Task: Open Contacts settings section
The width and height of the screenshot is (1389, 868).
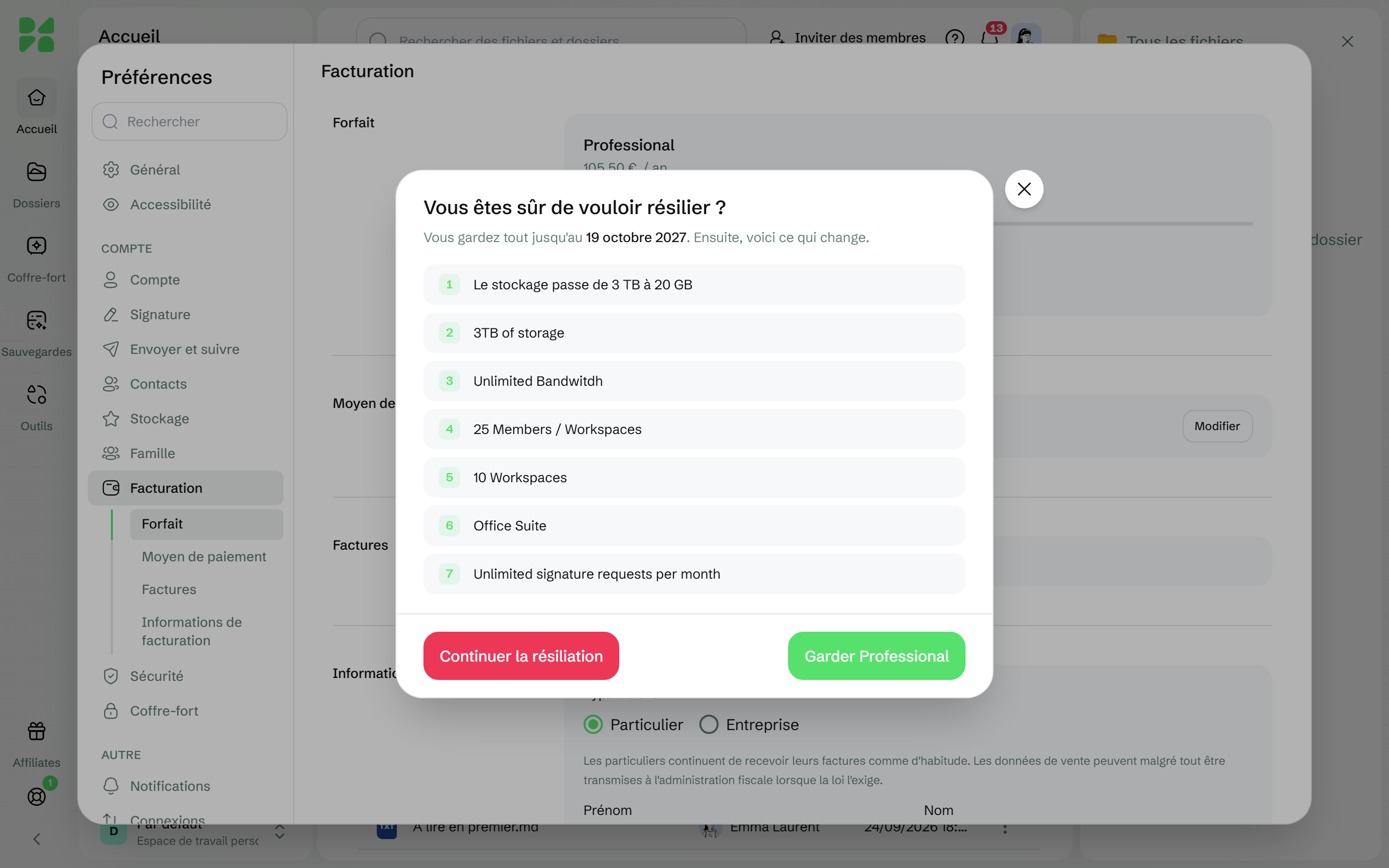Action: [185, 384]
